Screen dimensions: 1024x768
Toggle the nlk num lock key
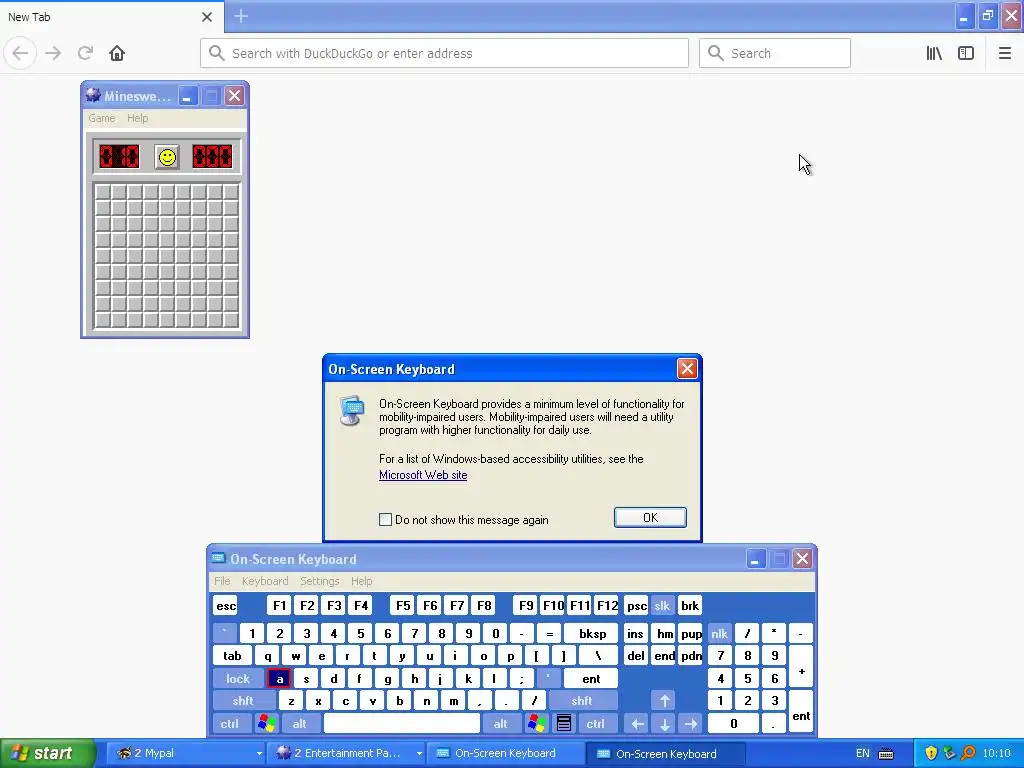click(x=719, y=633)
